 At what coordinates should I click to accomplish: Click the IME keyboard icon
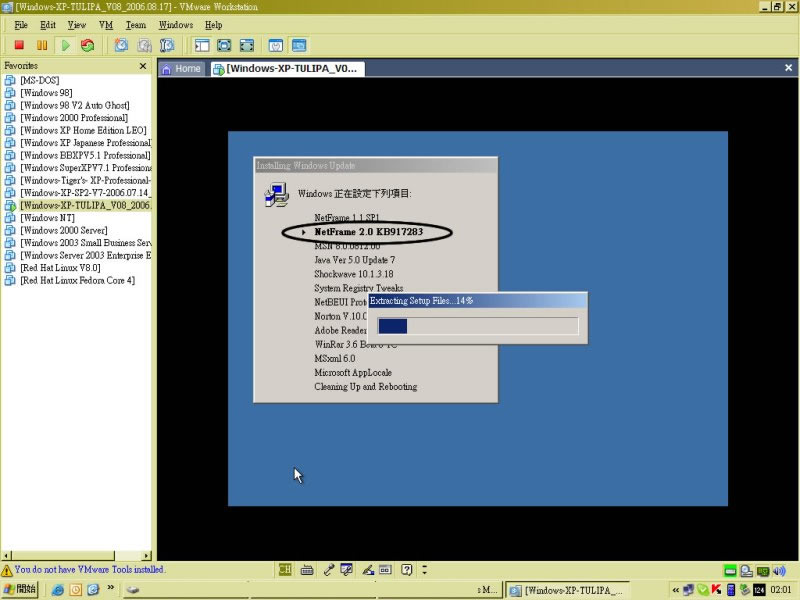point(307,570)
